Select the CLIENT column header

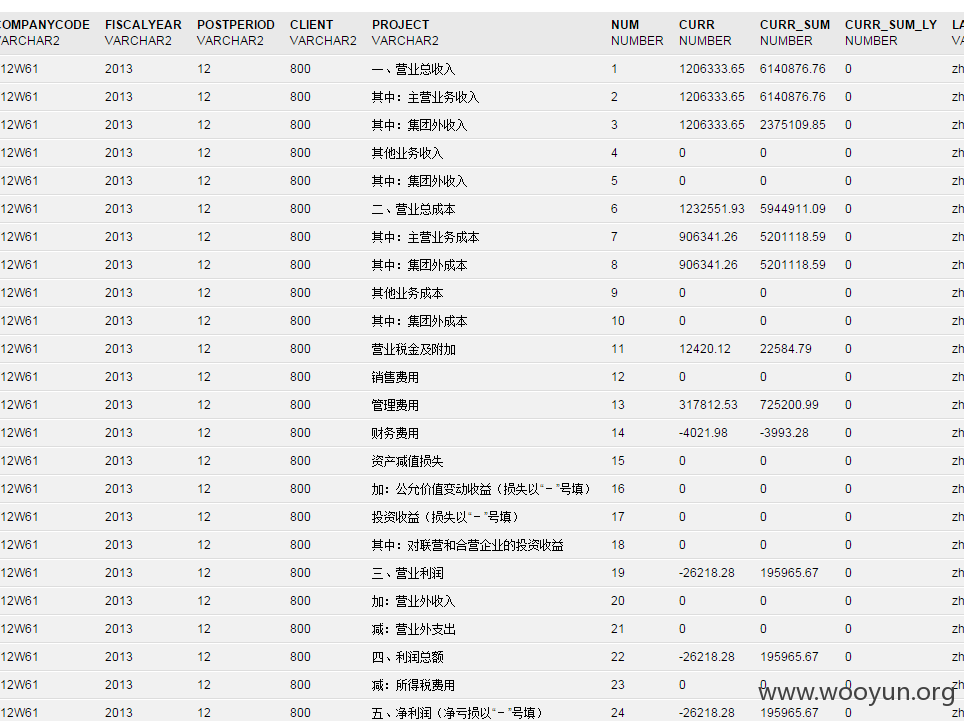(311, 25)
